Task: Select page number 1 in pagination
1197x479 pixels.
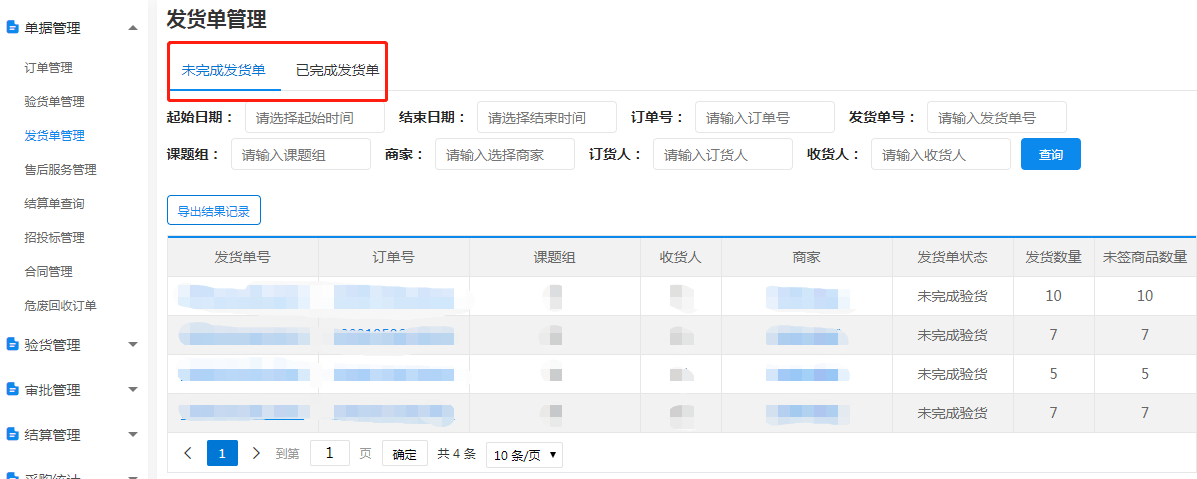Action: pyautogui.click(x=222, y=453)
